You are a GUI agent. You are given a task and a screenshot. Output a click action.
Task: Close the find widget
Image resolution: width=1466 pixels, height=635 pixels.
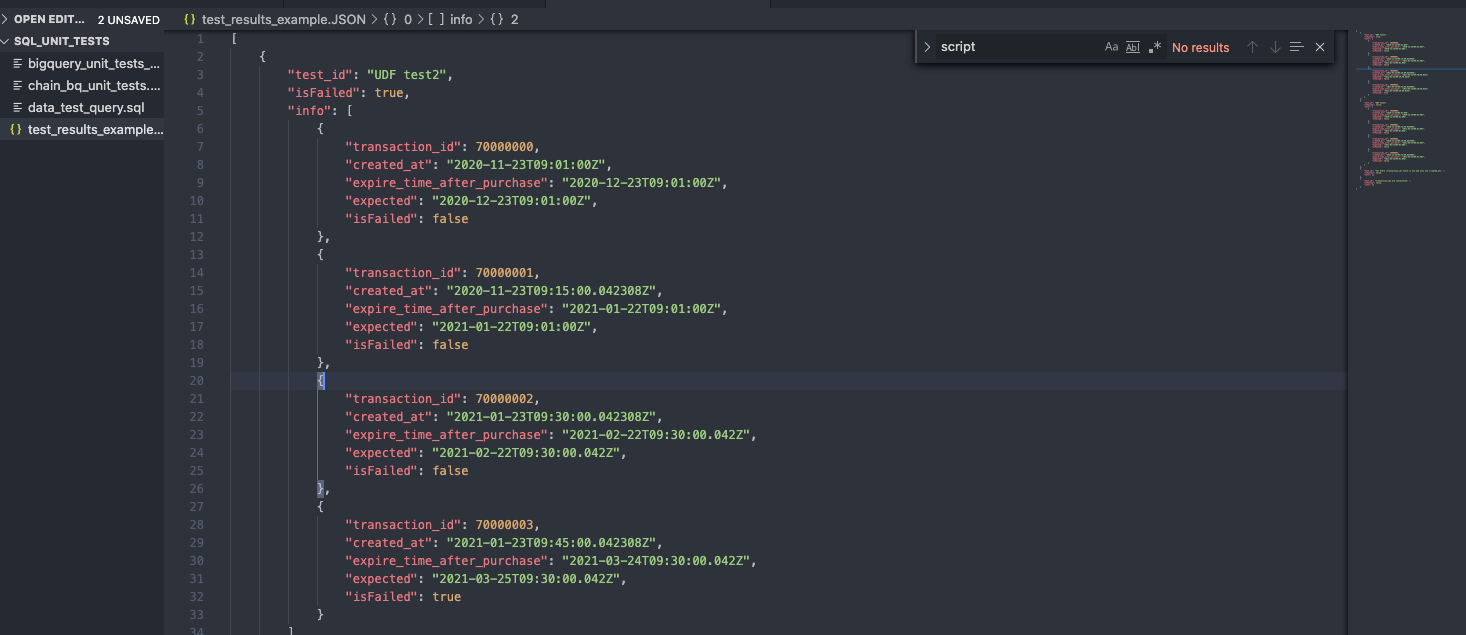[1320, 47]
